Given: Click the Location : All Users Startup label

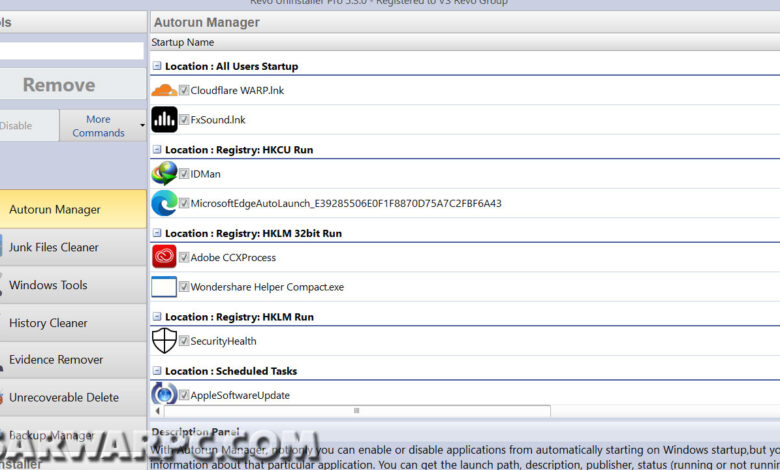Looking at the screenshot, I should tap(231, 66).
